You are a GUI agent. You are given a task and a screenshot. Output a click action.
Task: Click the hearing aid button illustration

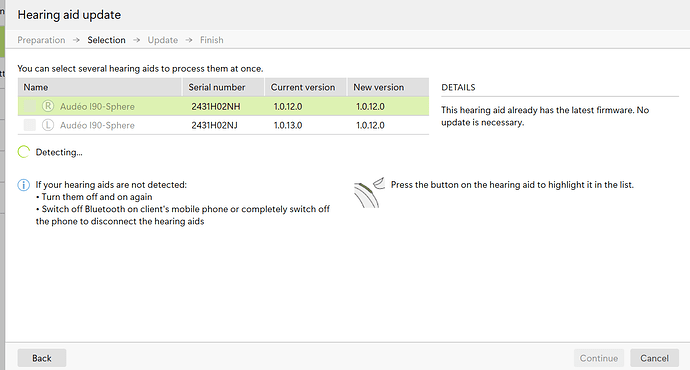coord(369,193)
